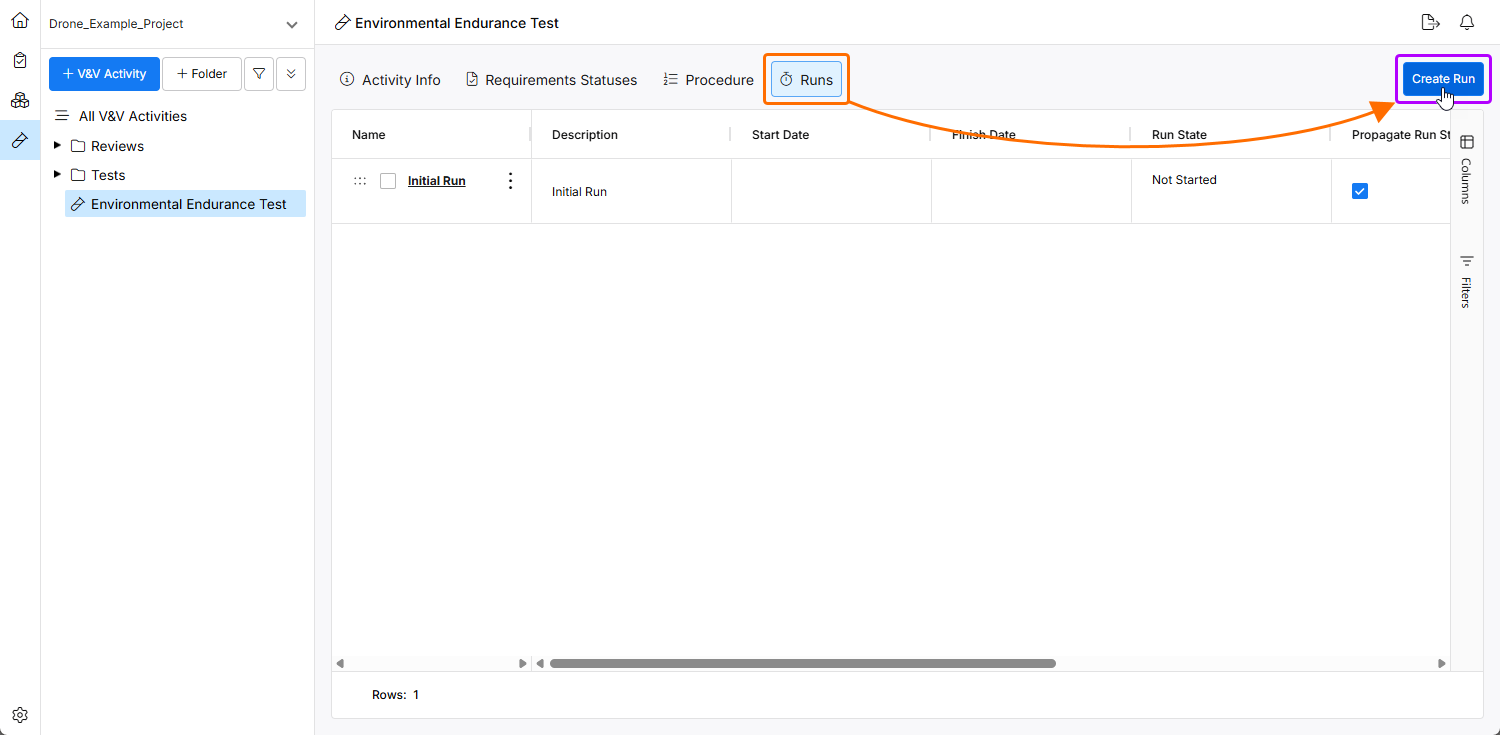Open the Columns side panel
Viewport: 1500px width, 735px height.
point(1467,168)
